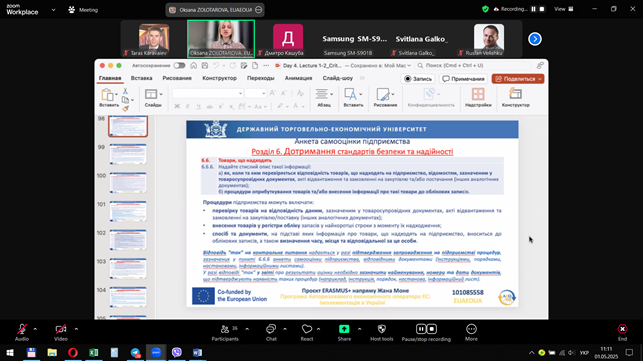Image resolution: width=643 pixels, height=361 pixels.
Task: Show more ribbon tabs with the double chevron
Action: point(362,78)
